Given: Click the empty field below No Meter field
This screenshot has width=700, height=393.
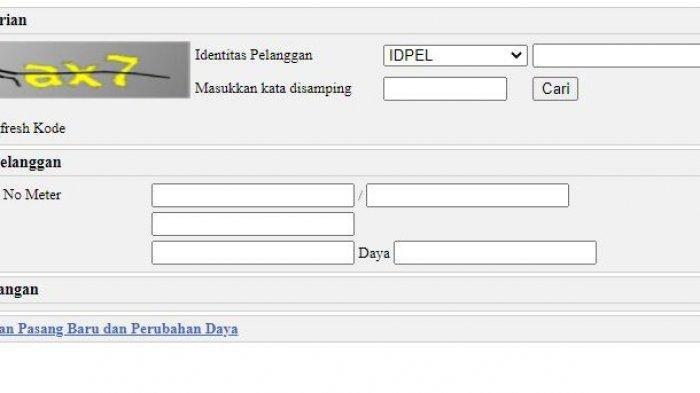Looking at the screenshot, I should (x=253, y=224).
